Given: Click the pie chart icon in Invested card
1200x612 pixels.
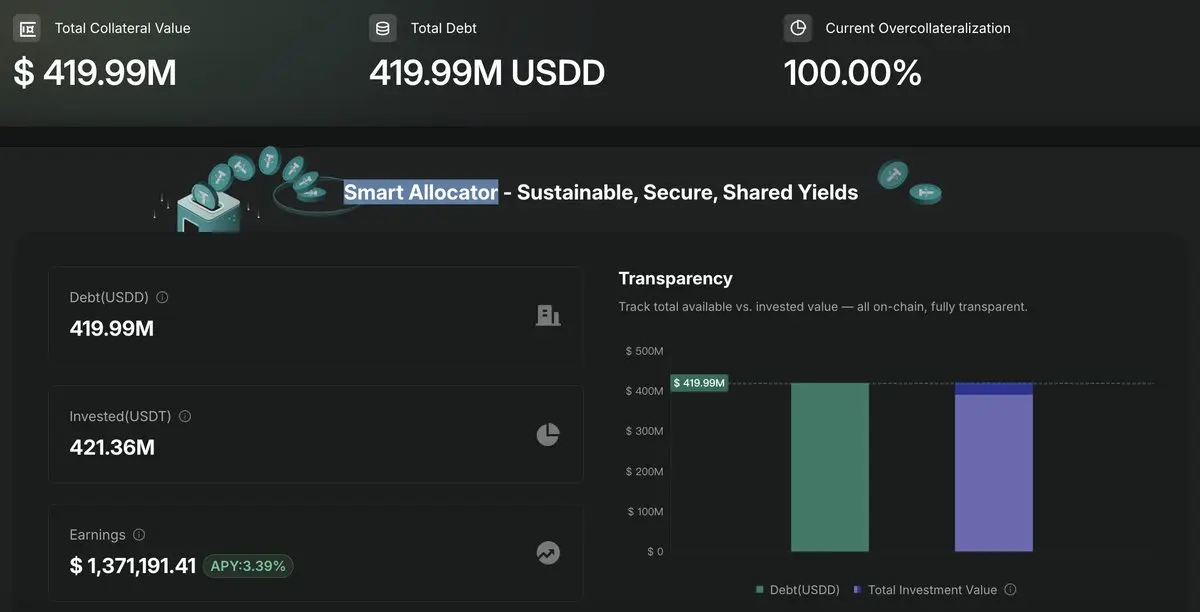Looking at the screenshot, I should (548, 434).
